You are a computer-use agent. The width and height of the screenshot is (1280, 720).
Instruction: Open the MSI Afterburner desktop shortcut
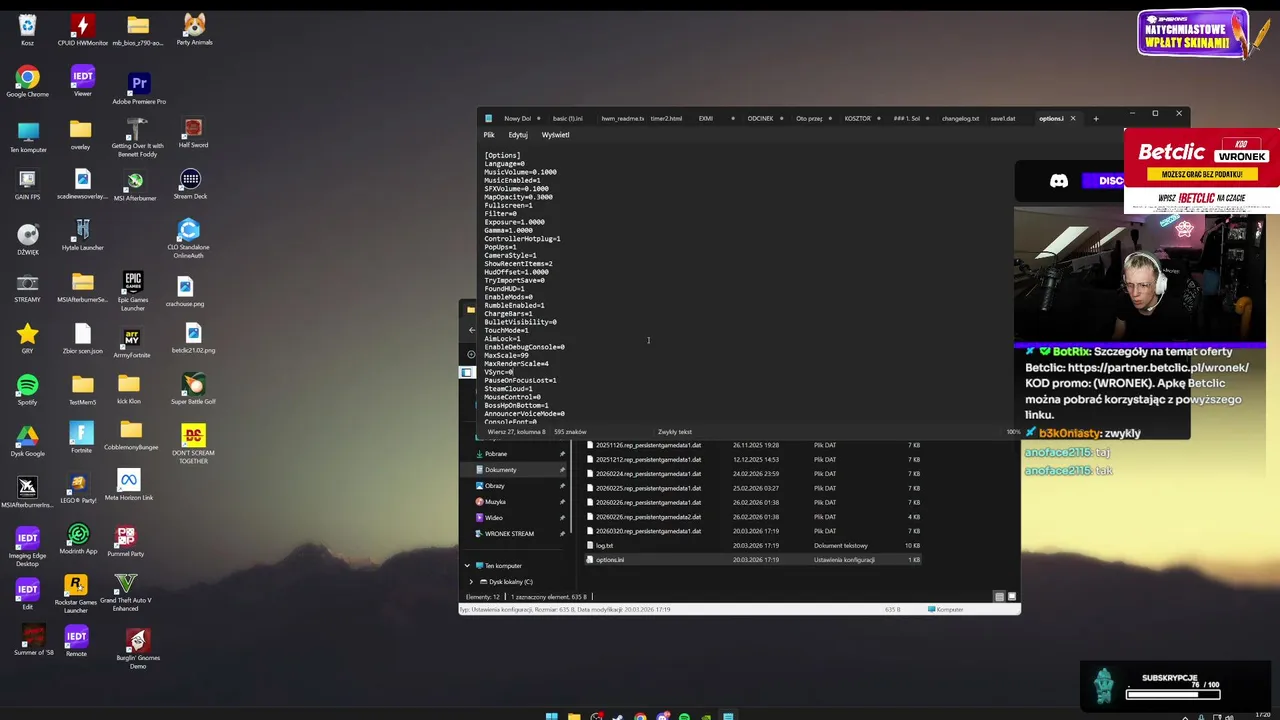tap(134, 185)
